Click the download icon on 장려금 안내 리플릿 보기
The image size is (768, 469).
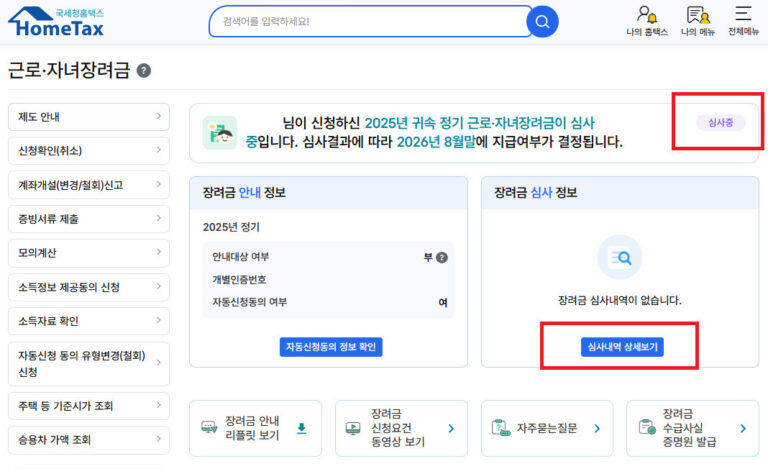pyautogui.click(x=302, y=428)
